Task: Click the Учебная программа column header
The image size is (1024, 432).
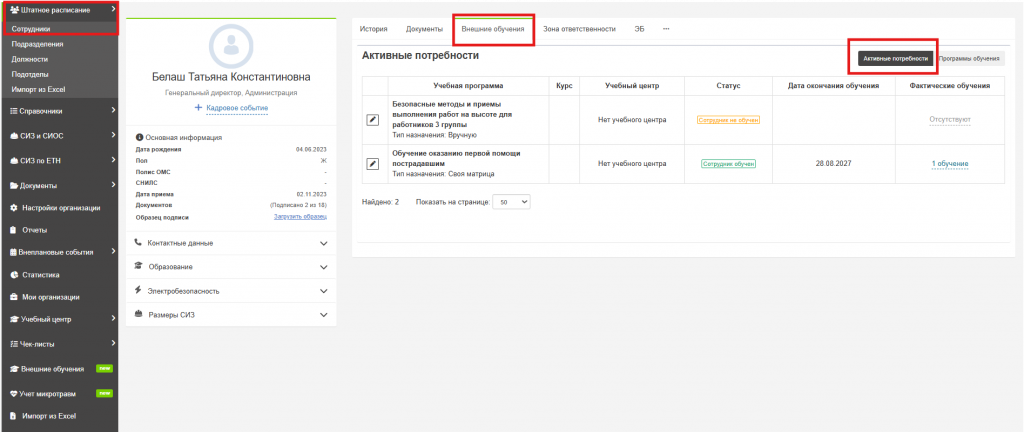Action: (468, 85)
